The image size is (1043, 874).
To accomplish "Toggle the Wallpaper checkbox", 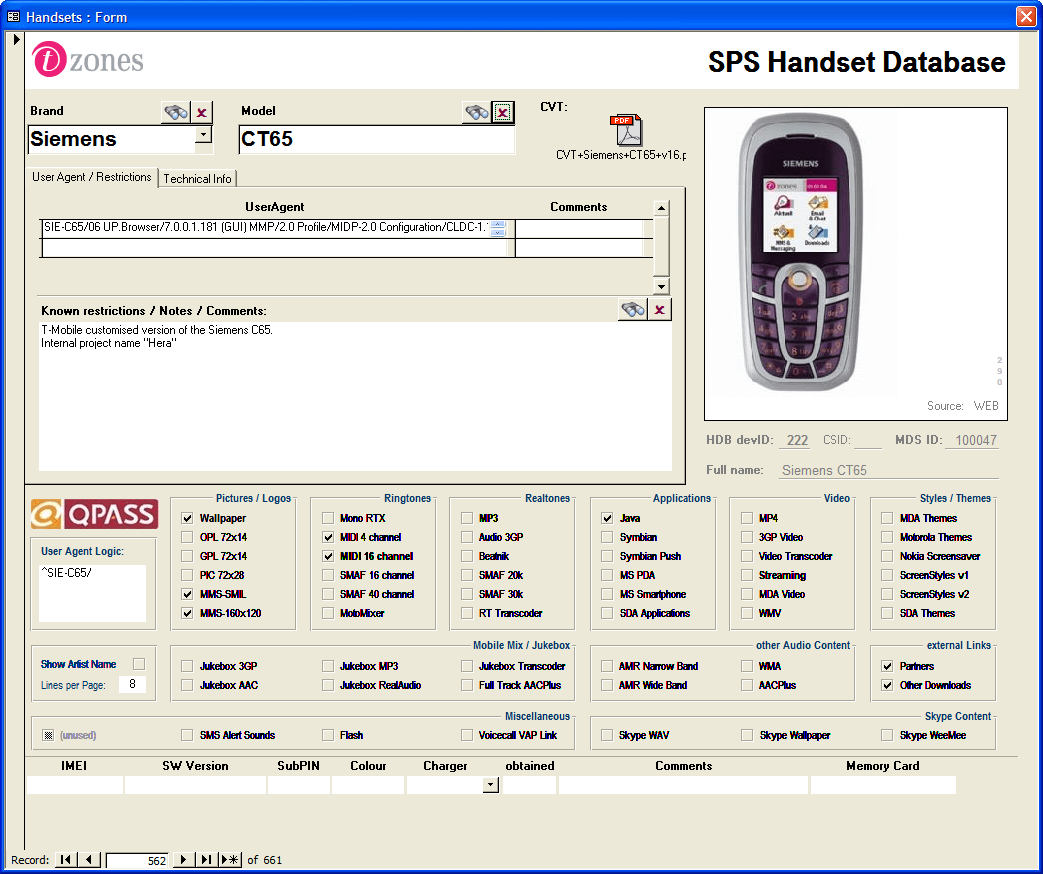I will [187, 519].
